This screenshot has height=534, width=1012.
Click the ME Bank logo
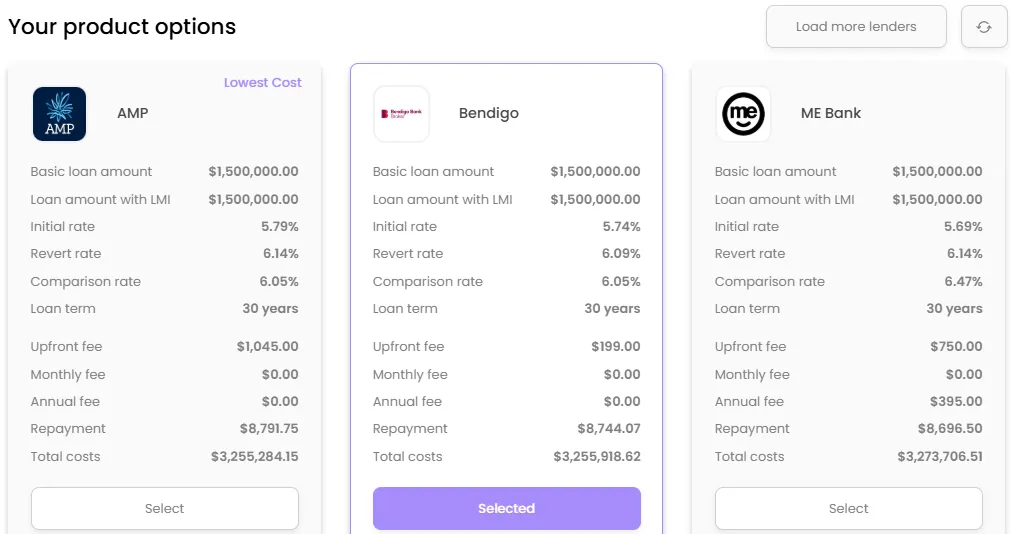pos(744,114)
